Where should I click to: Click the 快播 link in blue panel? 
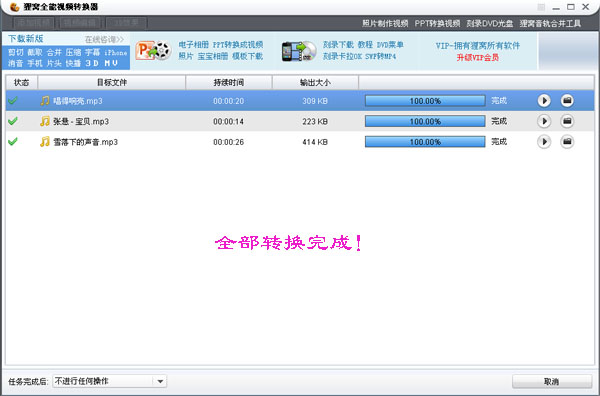73,63
